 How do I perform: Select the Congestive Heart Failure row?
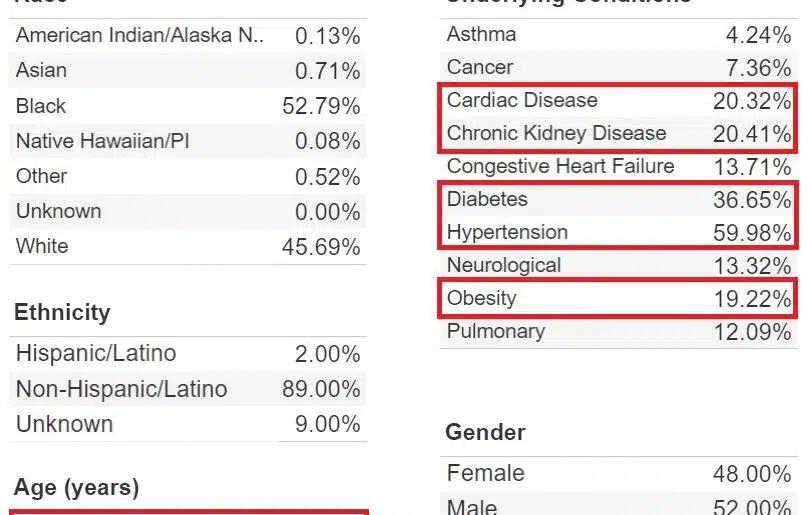coord(619,167)
